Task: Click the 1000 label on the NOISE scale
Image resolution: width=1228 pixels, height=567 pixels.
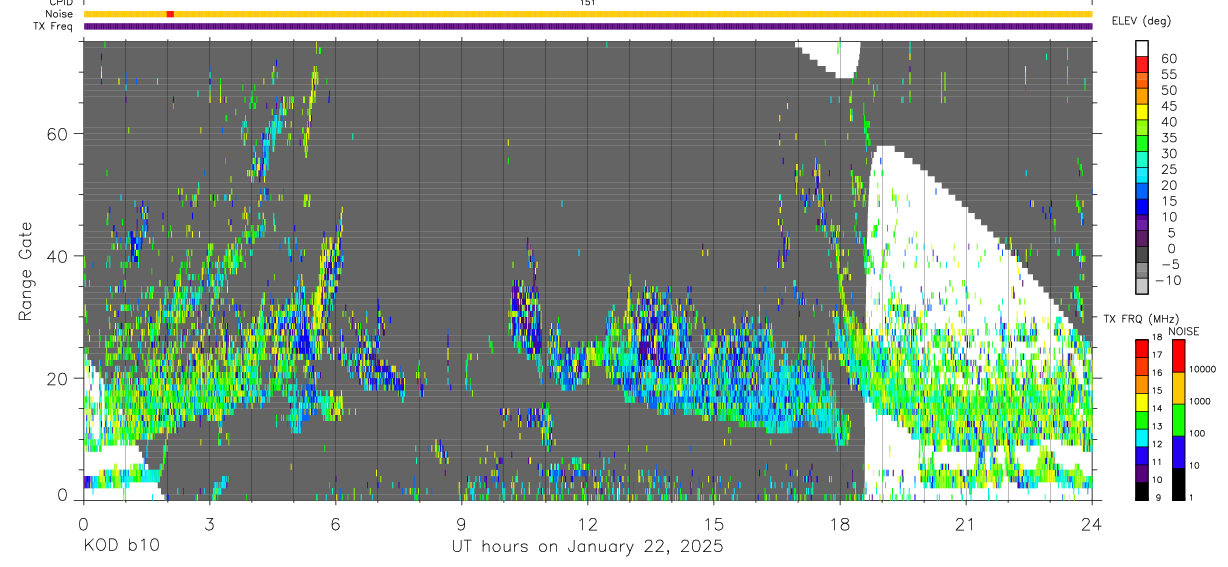Action: (x=1201, y=401)
